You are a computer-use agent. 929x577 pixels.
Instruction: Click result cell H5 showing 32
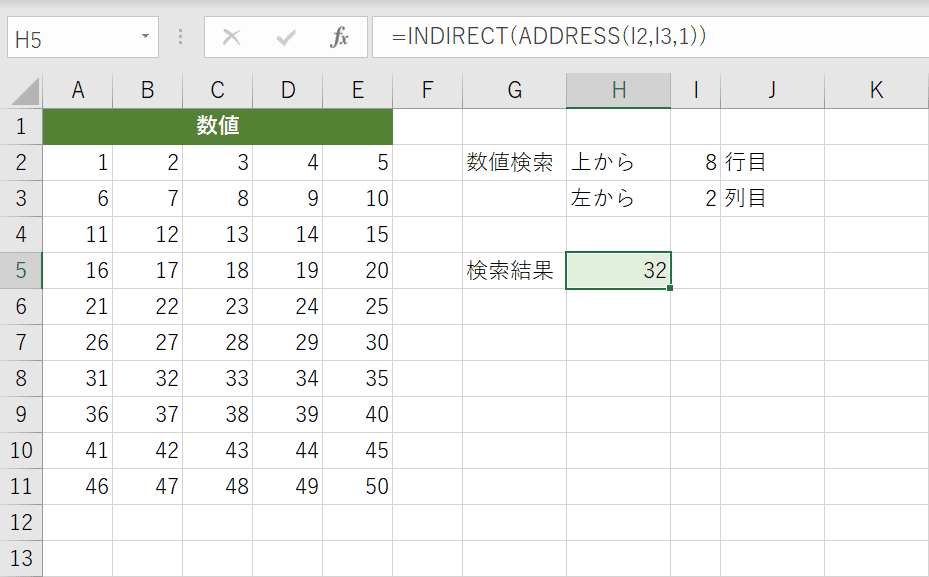pos(619,270)
